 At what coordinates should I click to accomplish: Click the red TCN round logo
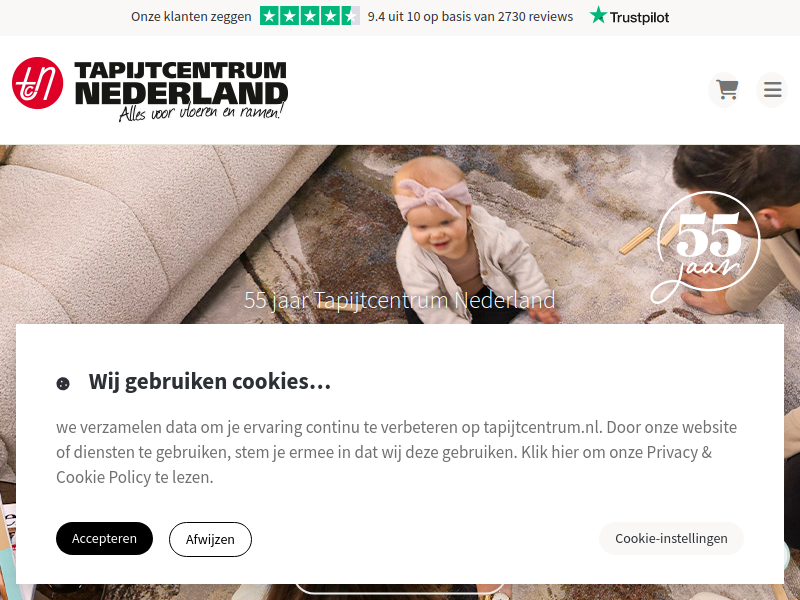point(37,83)
